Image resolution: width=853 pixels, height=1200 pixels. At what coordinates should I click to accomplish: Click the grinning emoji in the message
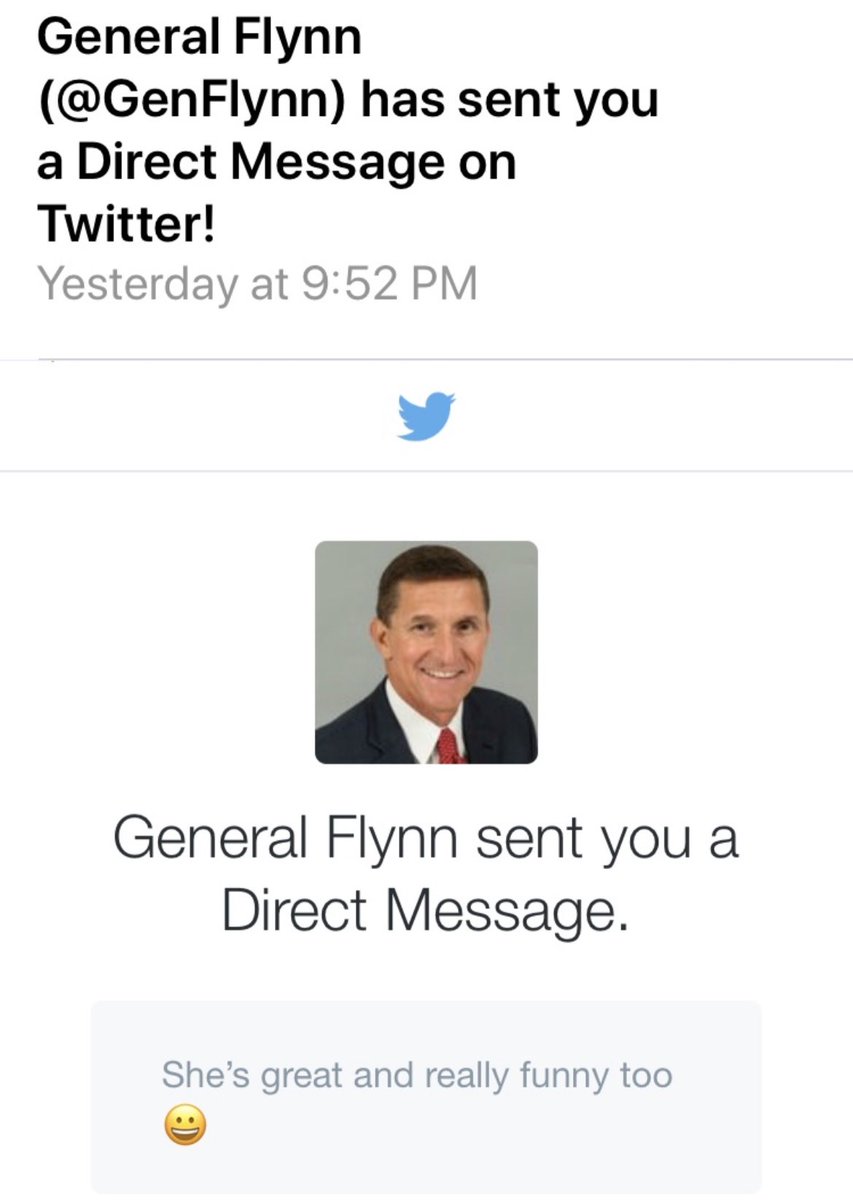tap(184, 1128)
